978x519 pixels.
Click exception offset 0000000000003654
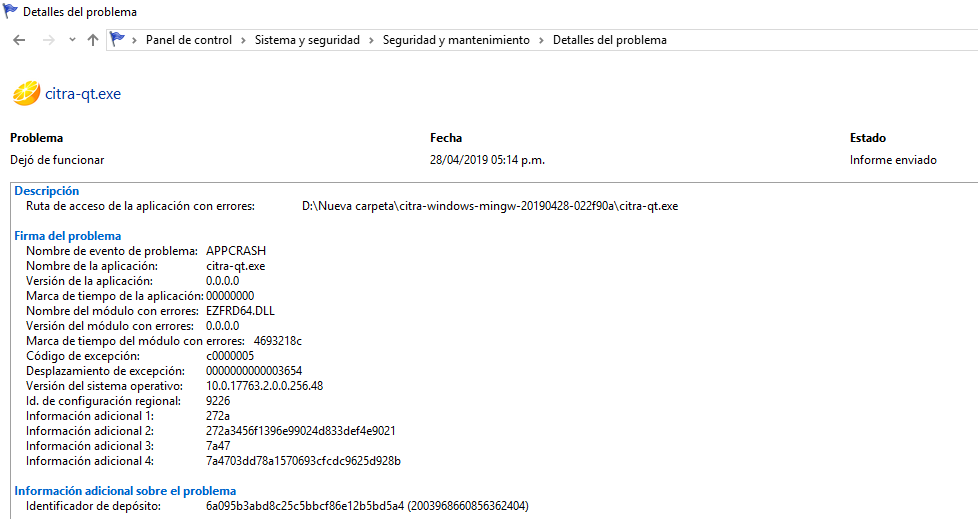(254, 371)
